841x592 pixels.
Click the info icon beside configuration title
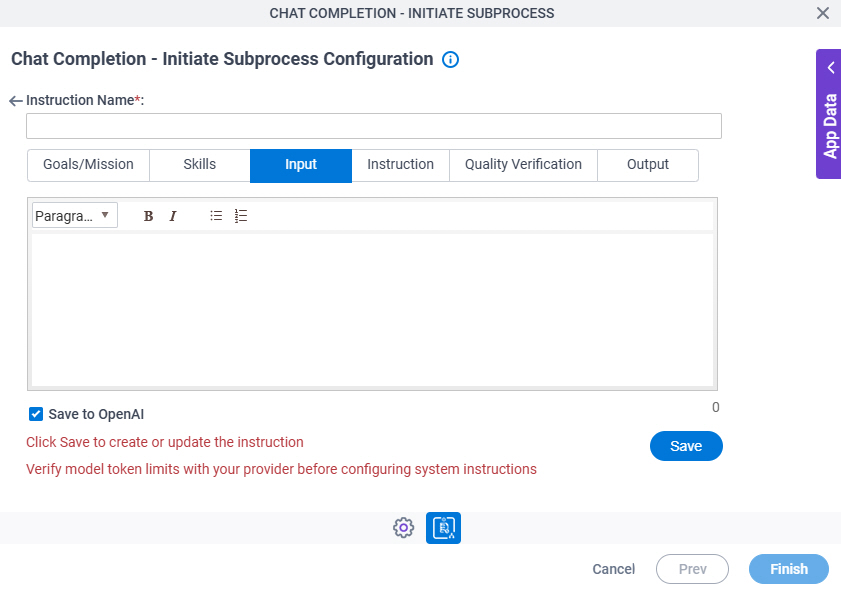click(x=450, y=60)
